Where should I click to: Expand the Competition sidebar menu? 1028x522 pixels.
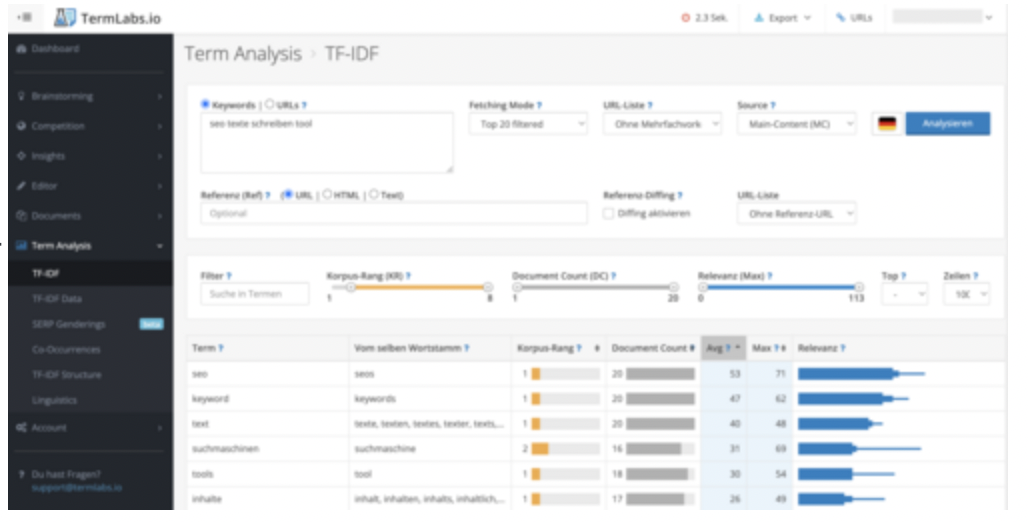pos(90,126)
